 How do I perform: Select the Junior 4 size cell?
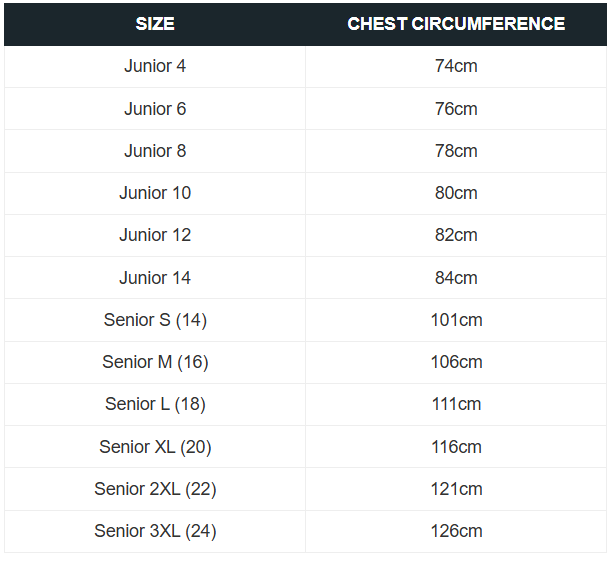(155, 66)
